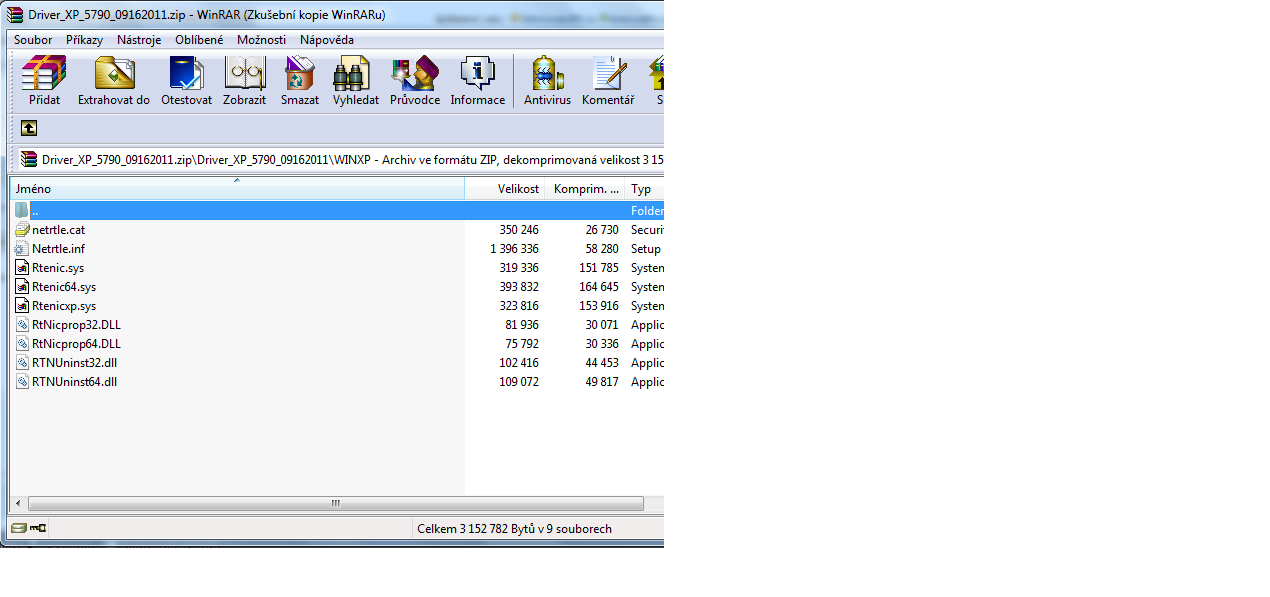Screen dimensions: 1270x597
Task: Click the compressed size value 151 785
Action: 599,268
